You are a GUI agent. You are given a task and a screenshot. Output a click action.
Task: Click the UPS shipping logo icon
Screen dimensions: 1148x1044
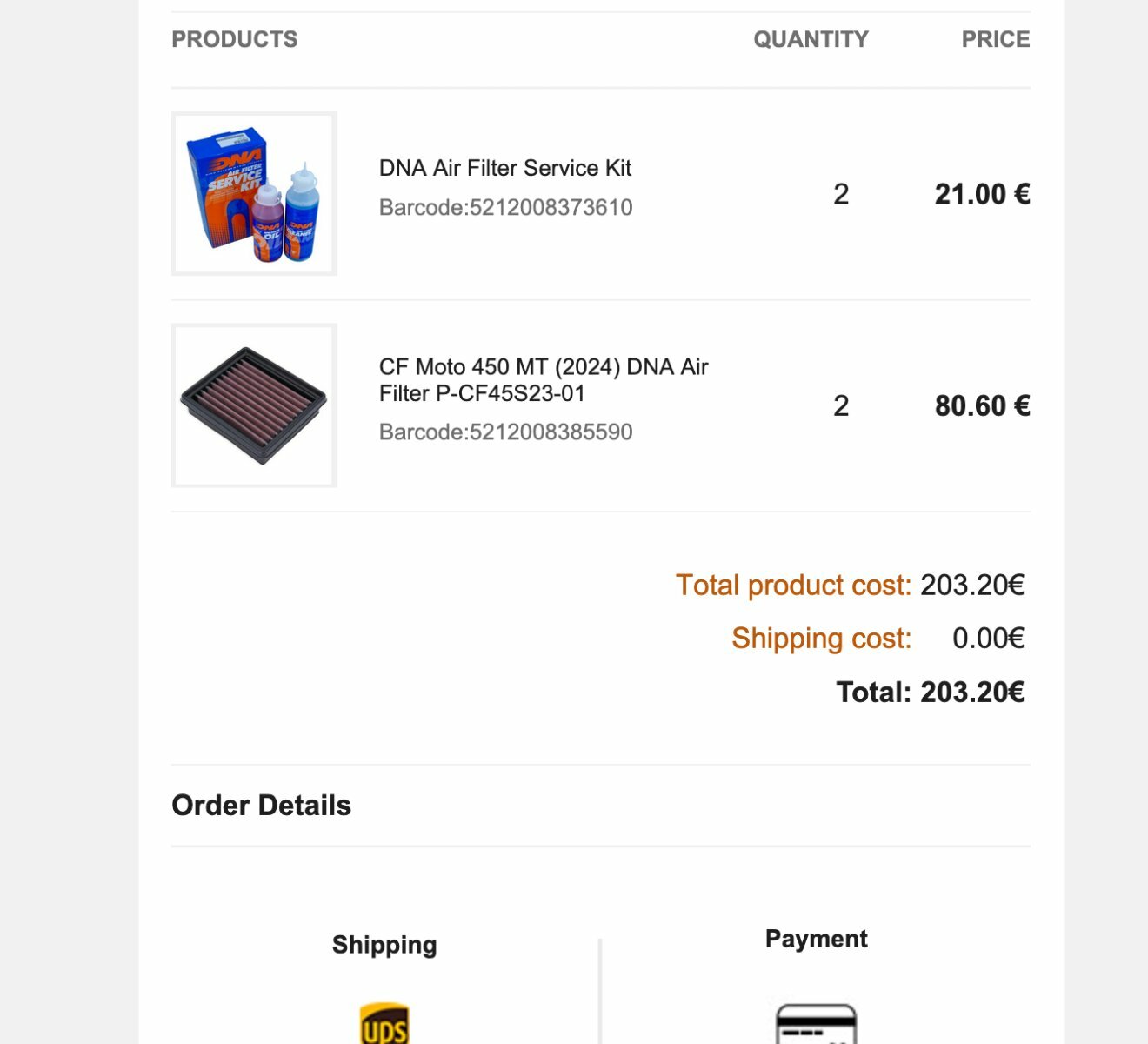pyautogui.click(x=384, y=1024)
